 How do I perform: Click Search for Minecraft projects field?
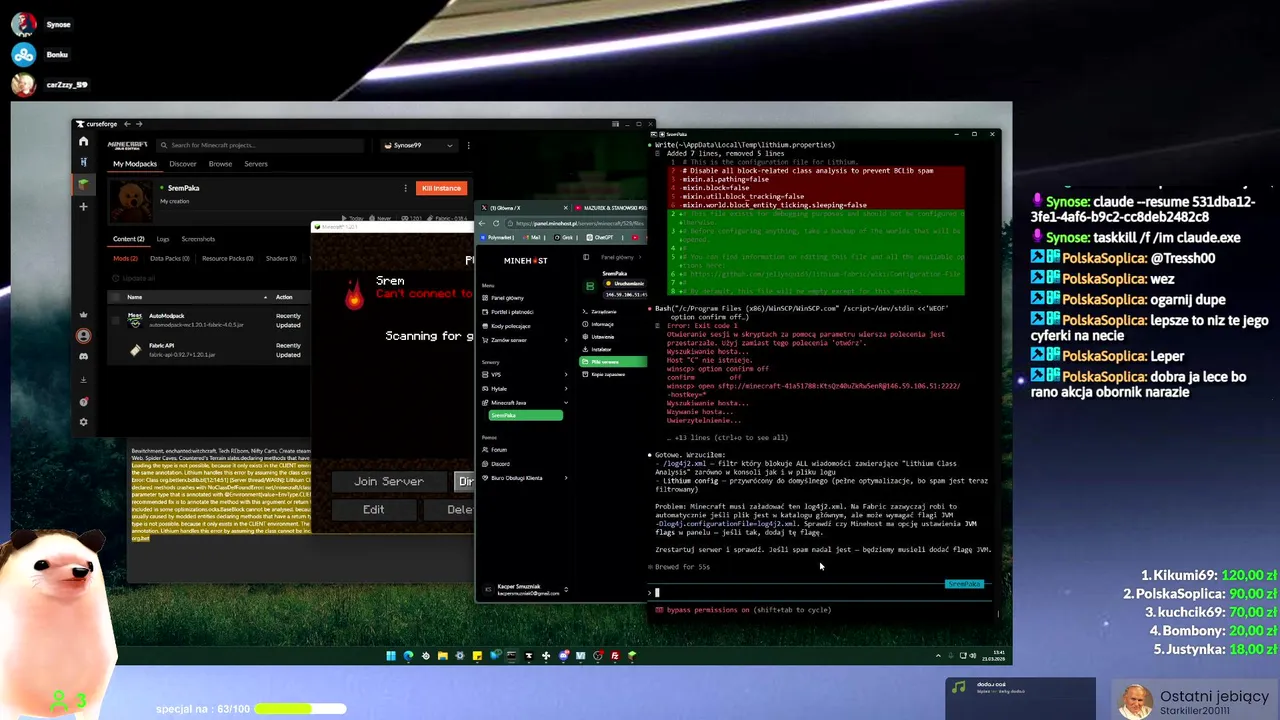coord(262,145)
